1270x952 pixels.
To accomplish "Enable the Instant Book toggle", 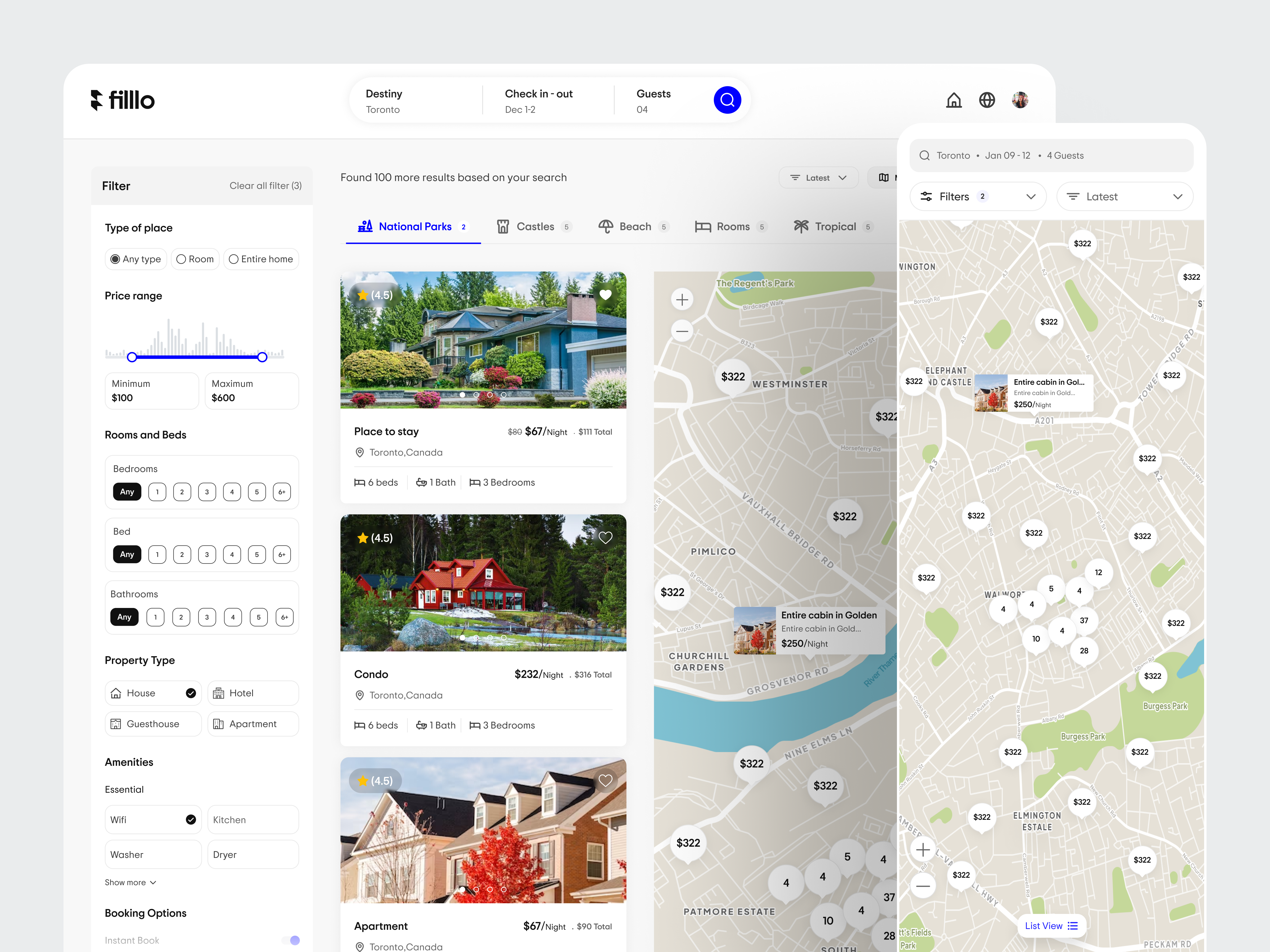I will [291, 940].
